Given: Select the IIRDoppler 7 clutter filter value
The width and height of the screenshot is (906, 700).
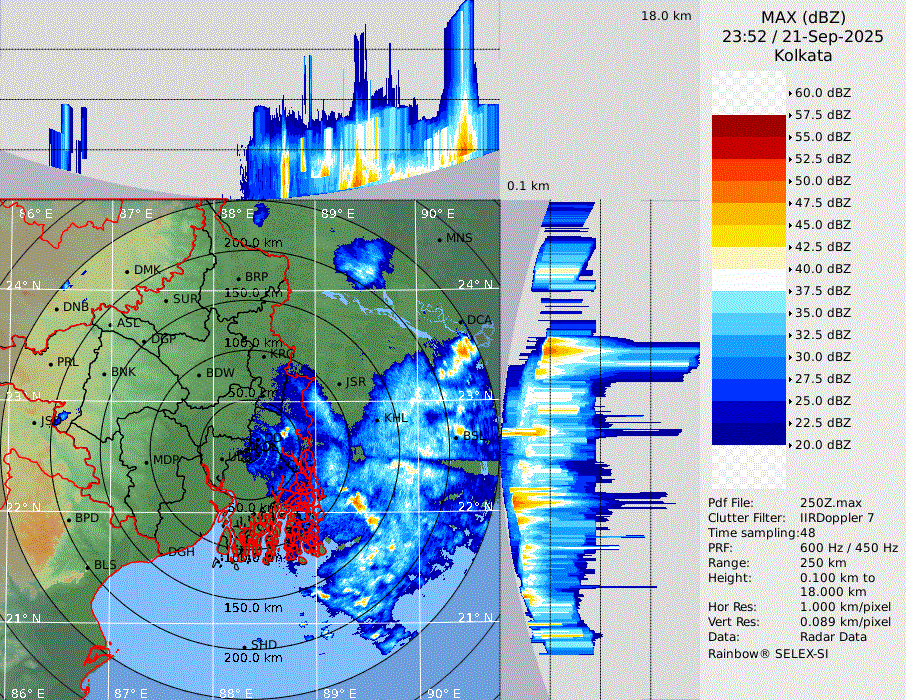Looking at the screenshot, I should click(837, 518).
